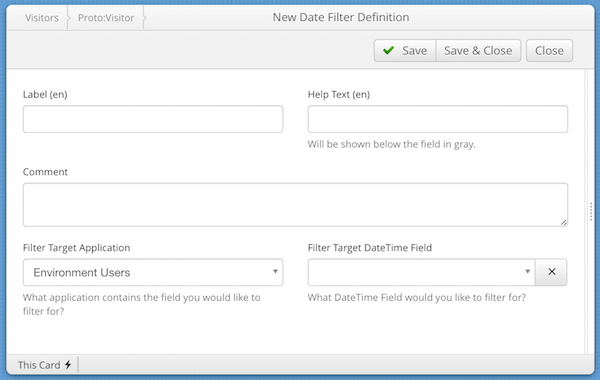Open the Filter Target Application dropdown
This screenshot has width=600, height=380.
tap(153, 272)
